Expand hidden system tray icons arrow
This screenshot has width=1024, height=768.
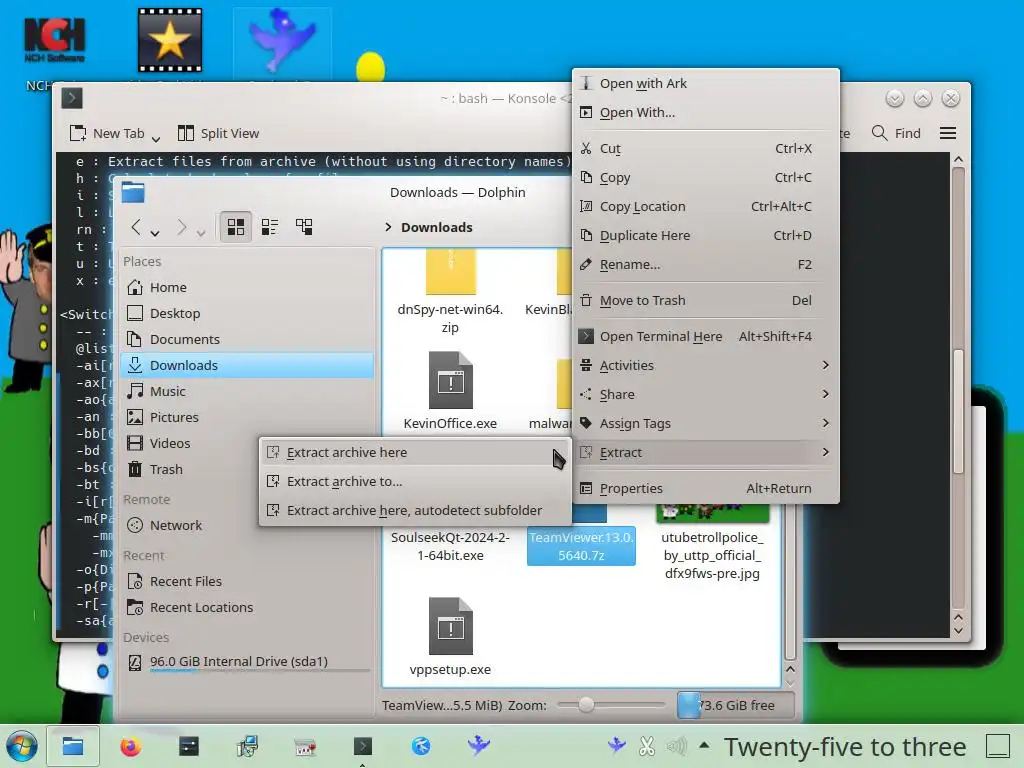click(x=704, y=744)
